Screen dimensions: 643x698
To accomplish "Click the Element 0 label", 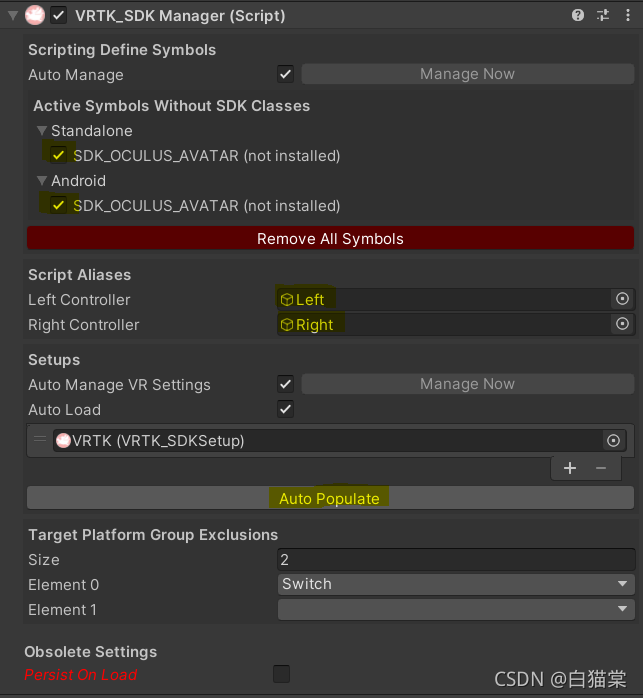I will pos(63,584).
